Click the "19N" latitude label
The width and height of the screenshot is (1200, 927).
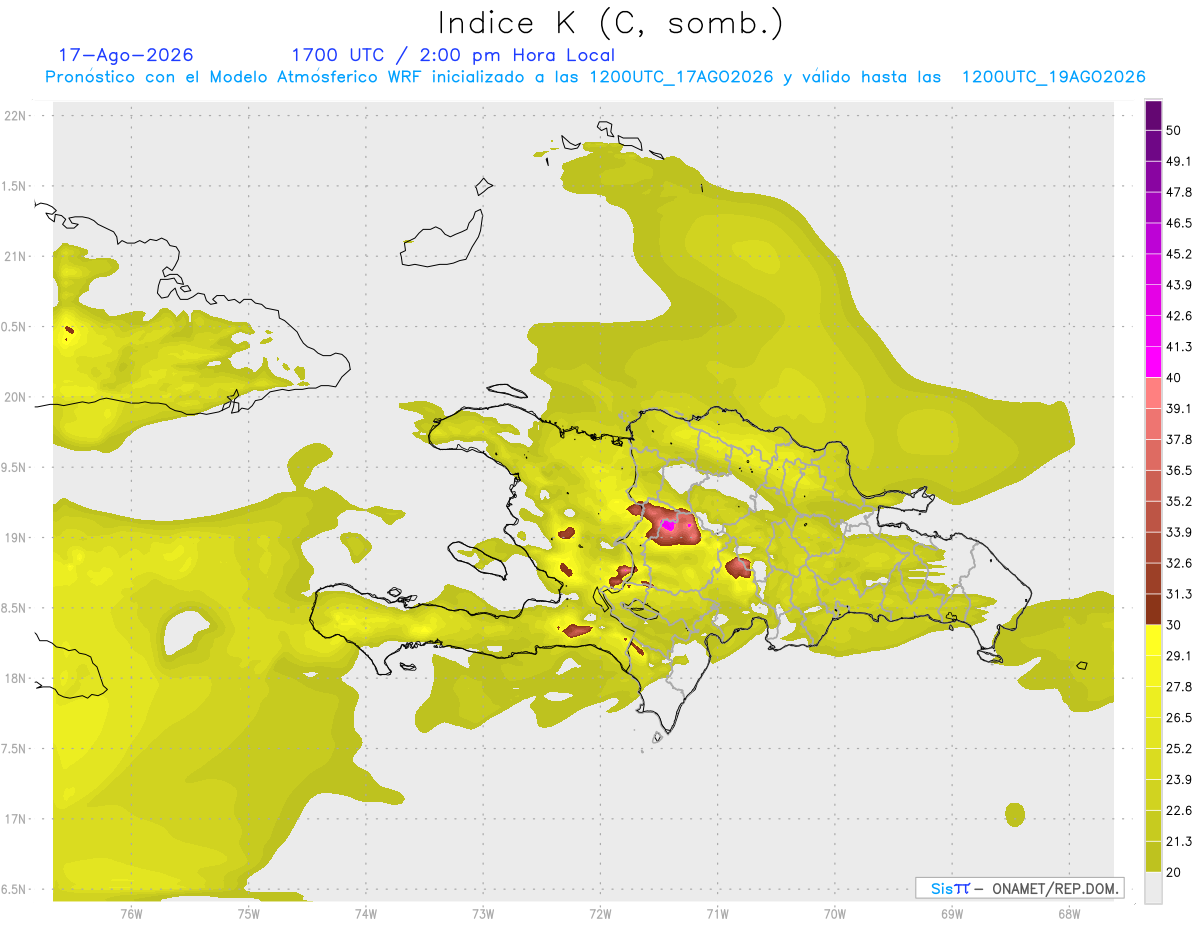pos(17,537)
